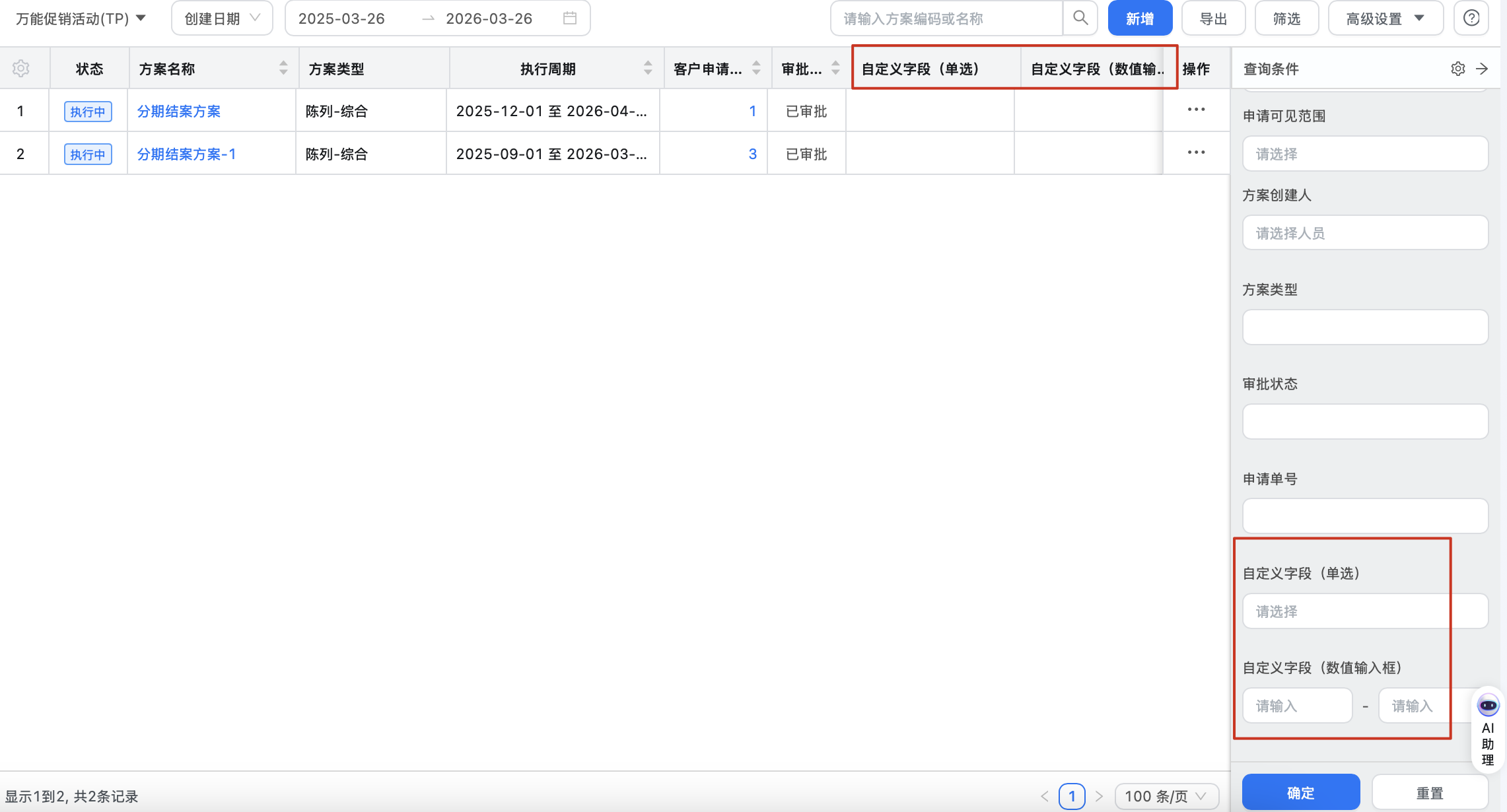This screenshot has height=812, width=1507.
Task: Click the search magnifier icon
Action: tap(1080, 18)
